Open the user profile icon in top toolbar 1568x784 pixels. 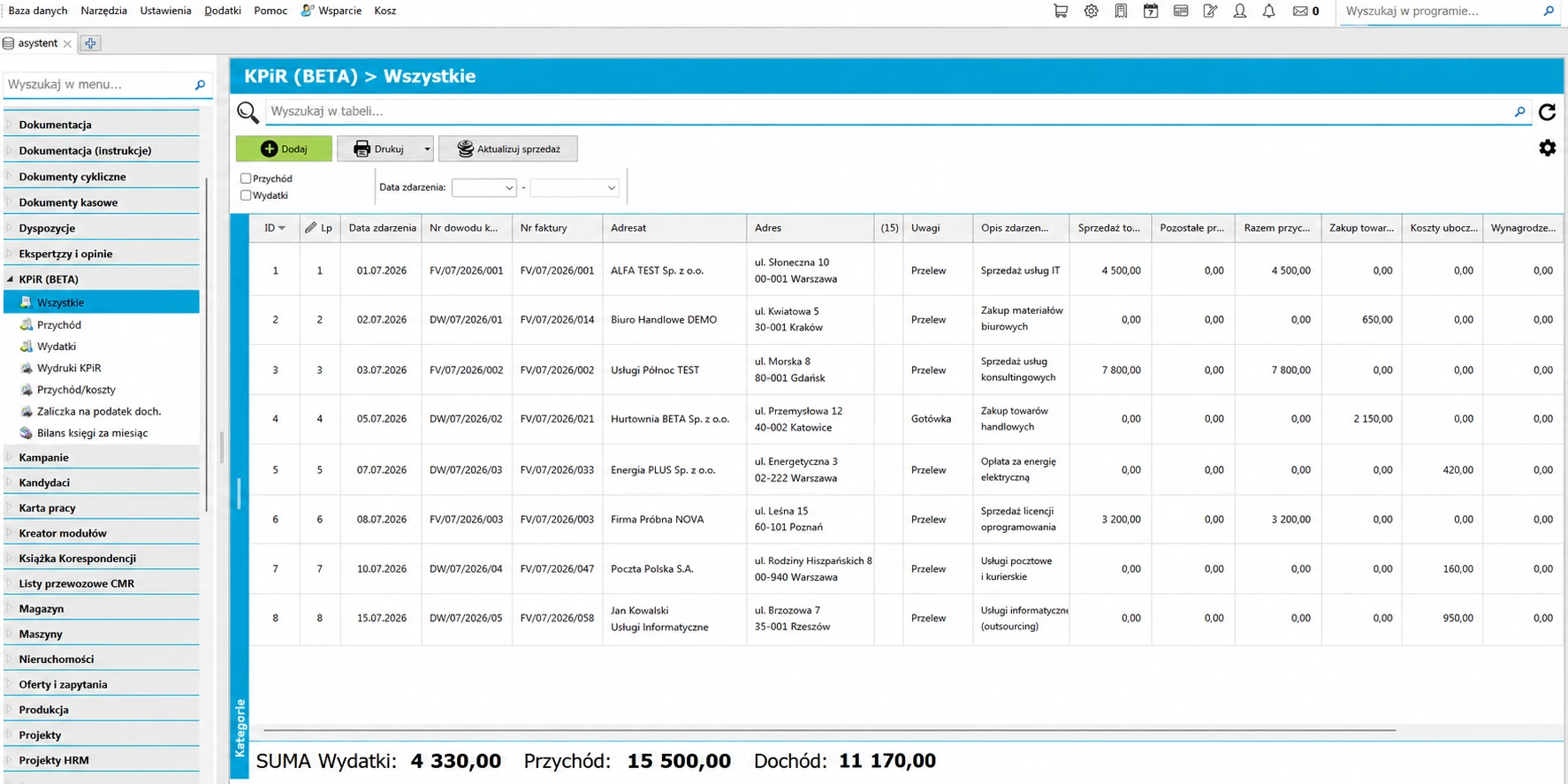tap(1240, 11)
